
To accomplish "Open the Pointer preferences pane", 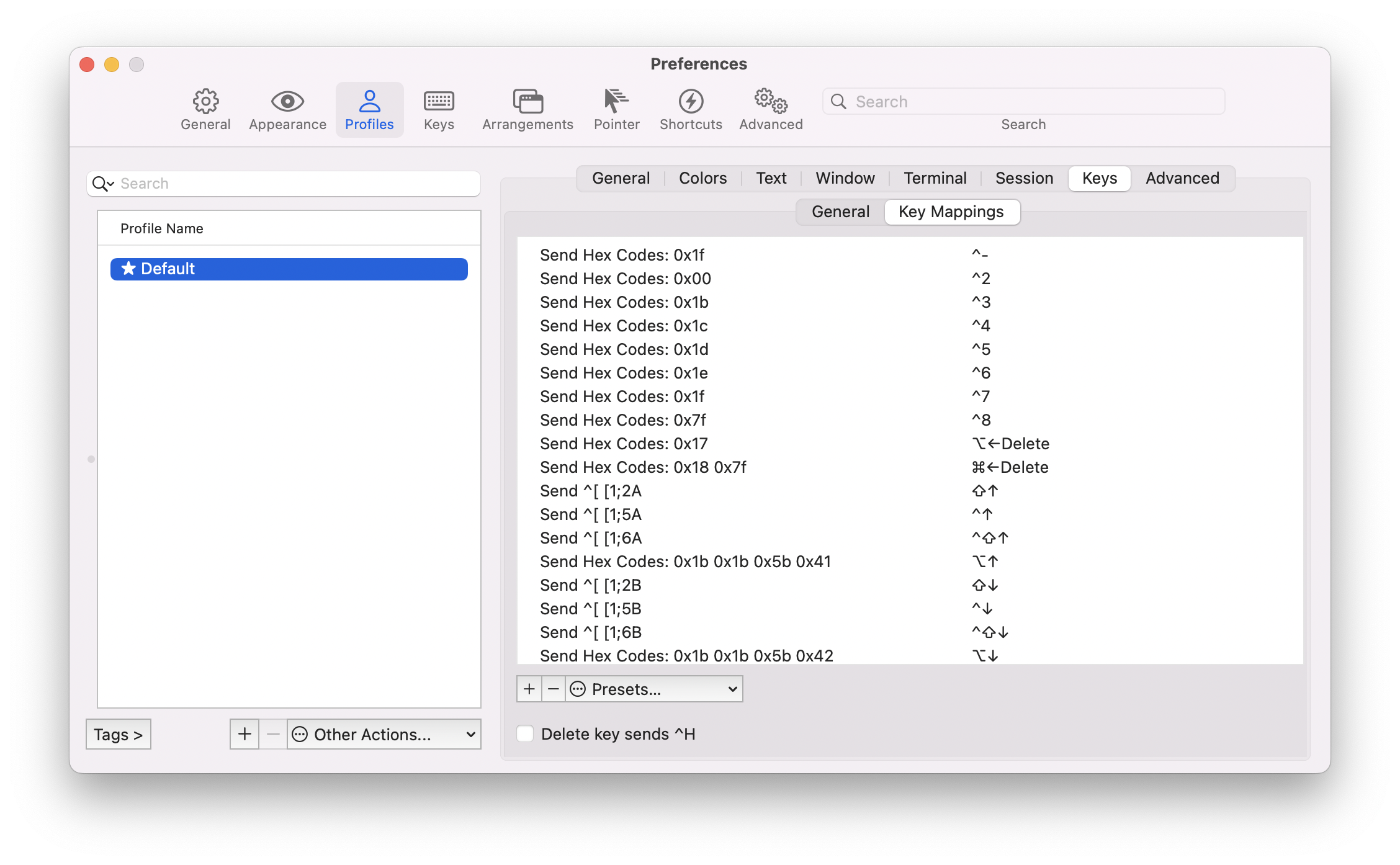I will pyautogui.click(x=616, y=109).
